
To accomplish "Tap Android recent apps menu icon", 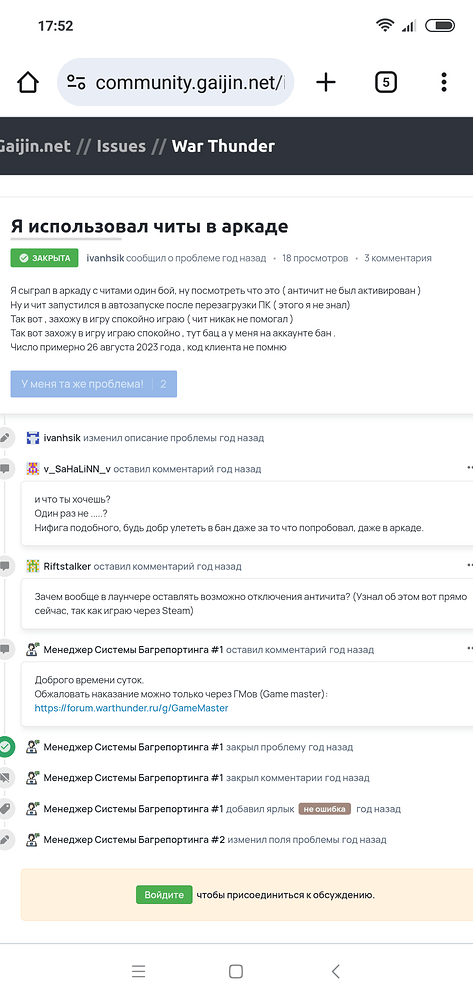I will [x=138, y=971].
